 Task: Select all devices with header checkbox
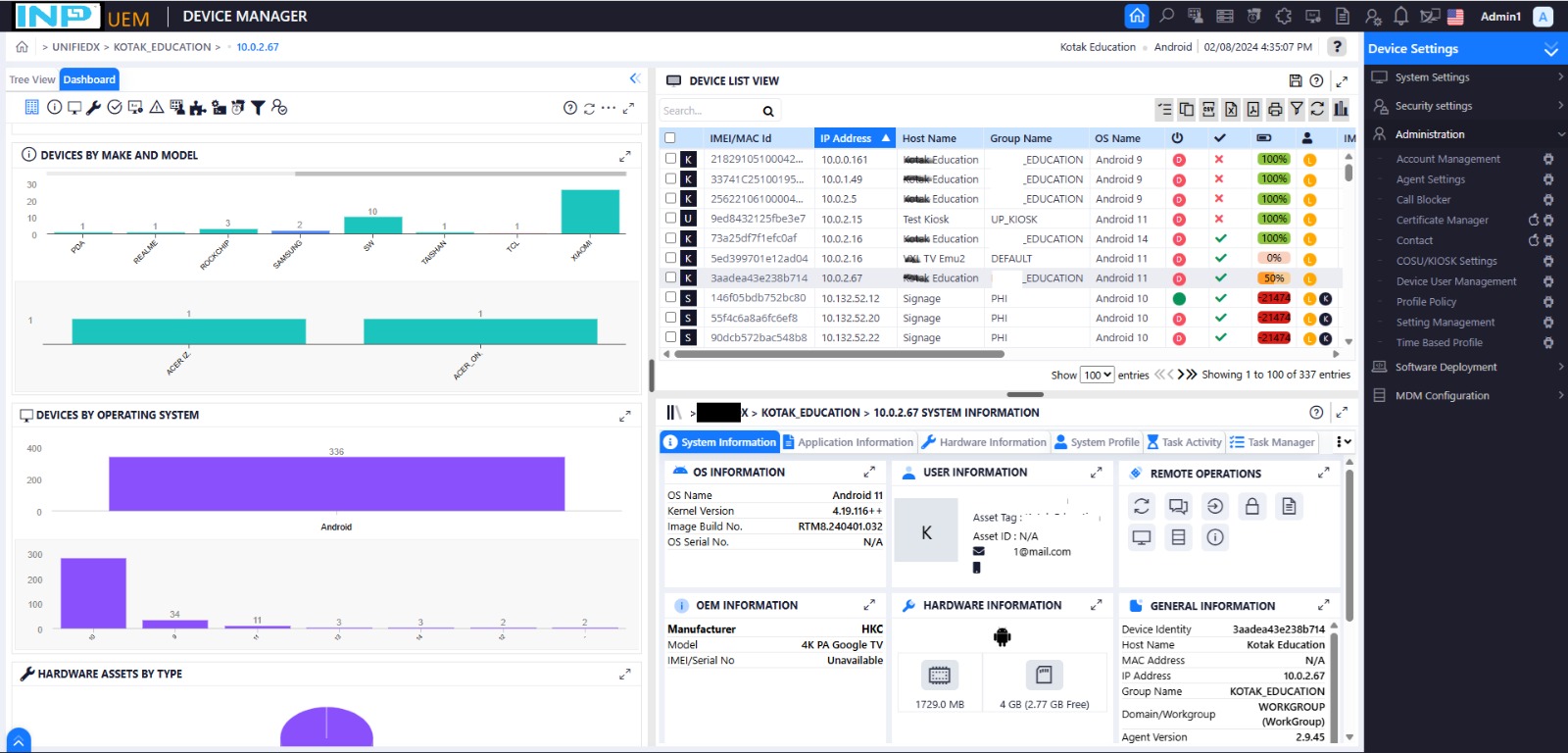[x=670, y=138]
